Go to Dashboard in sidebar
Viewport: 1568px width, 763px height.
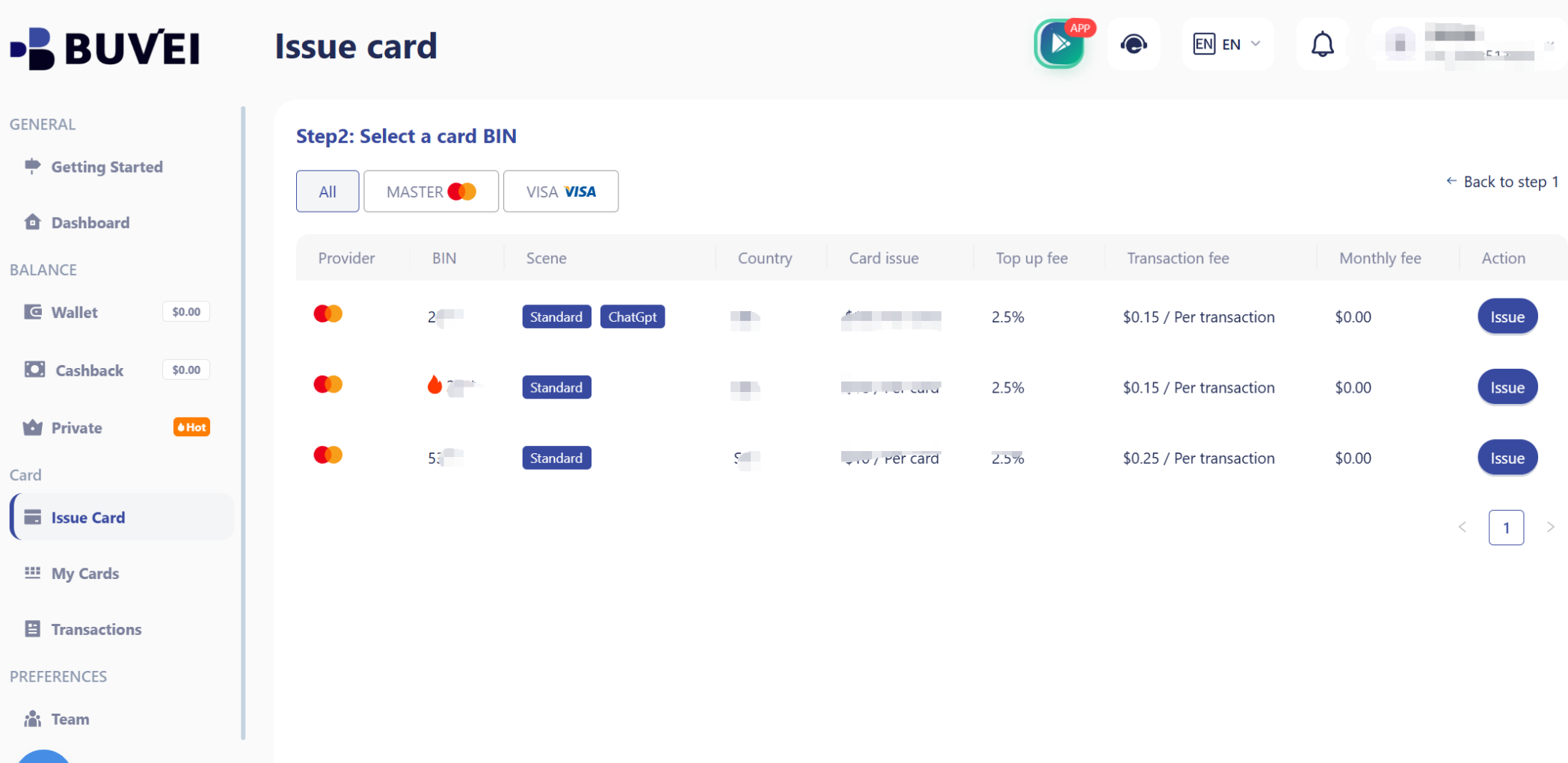click(x=90, y=223)
